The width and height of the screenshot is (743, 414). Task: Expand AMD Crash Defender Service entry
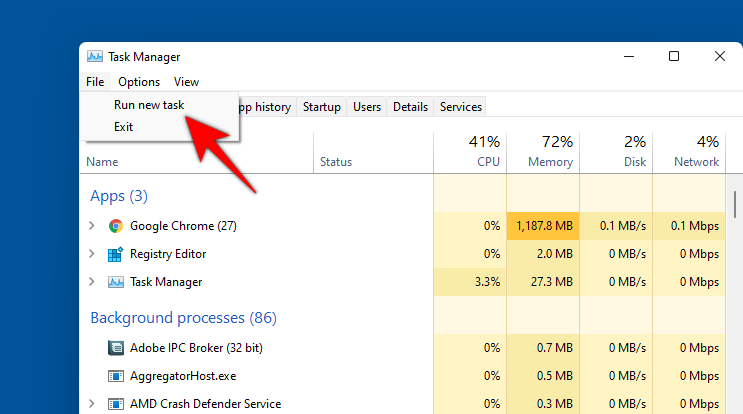click(93, 404)
